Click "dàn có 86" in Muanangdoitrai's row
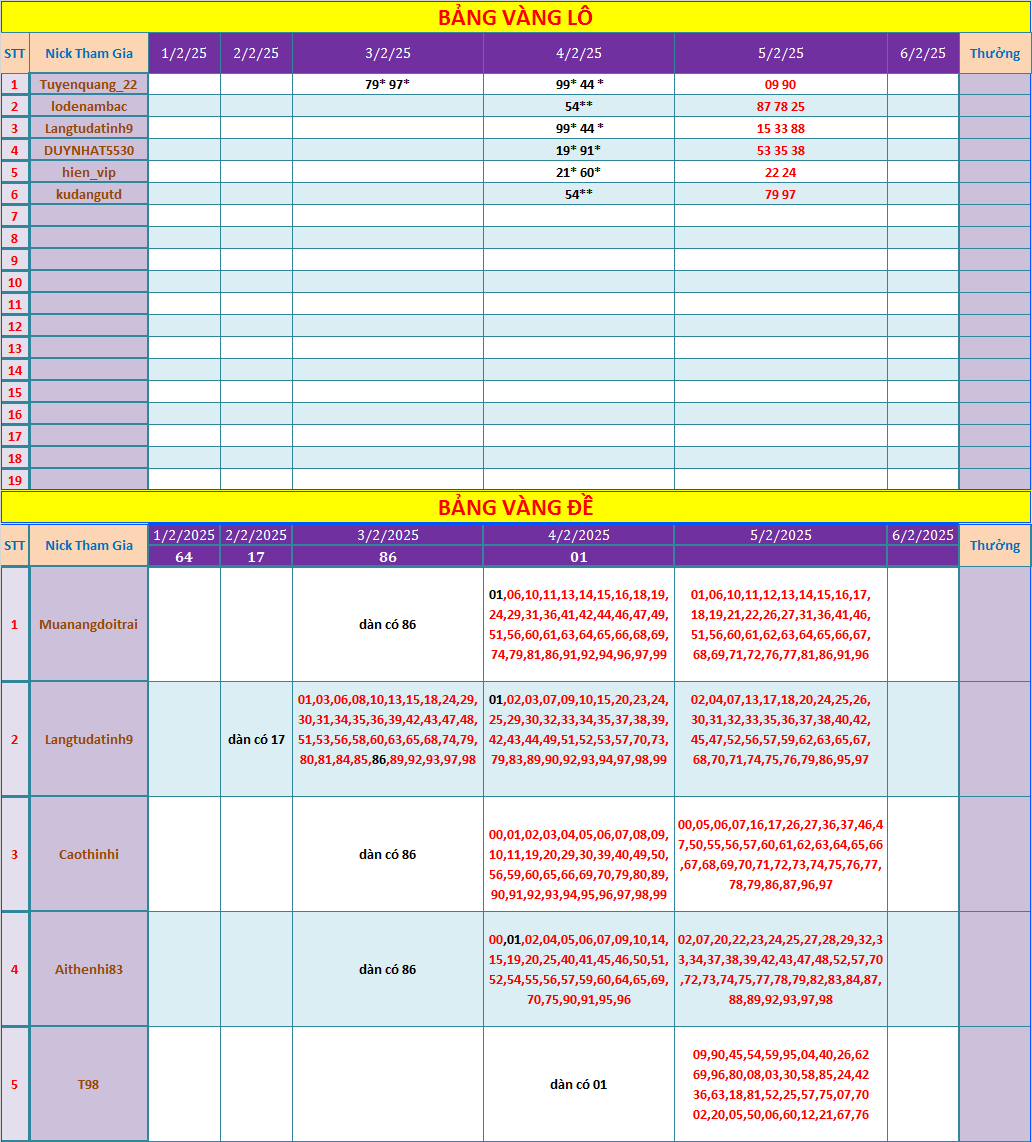The height and width of the screenshot is (1142, 1032). pos(388,624)
